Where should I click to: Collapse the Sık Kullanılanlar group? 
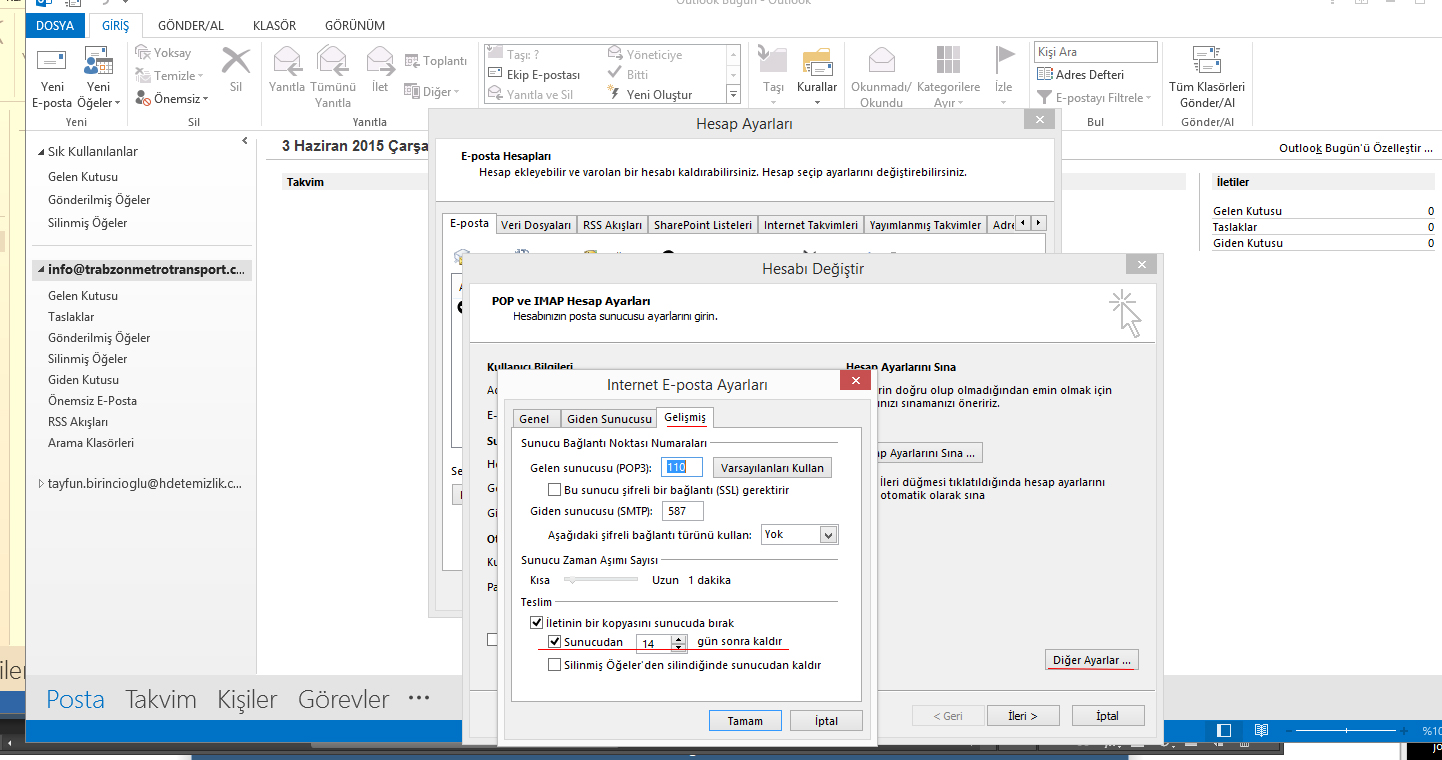coord(41,152)
